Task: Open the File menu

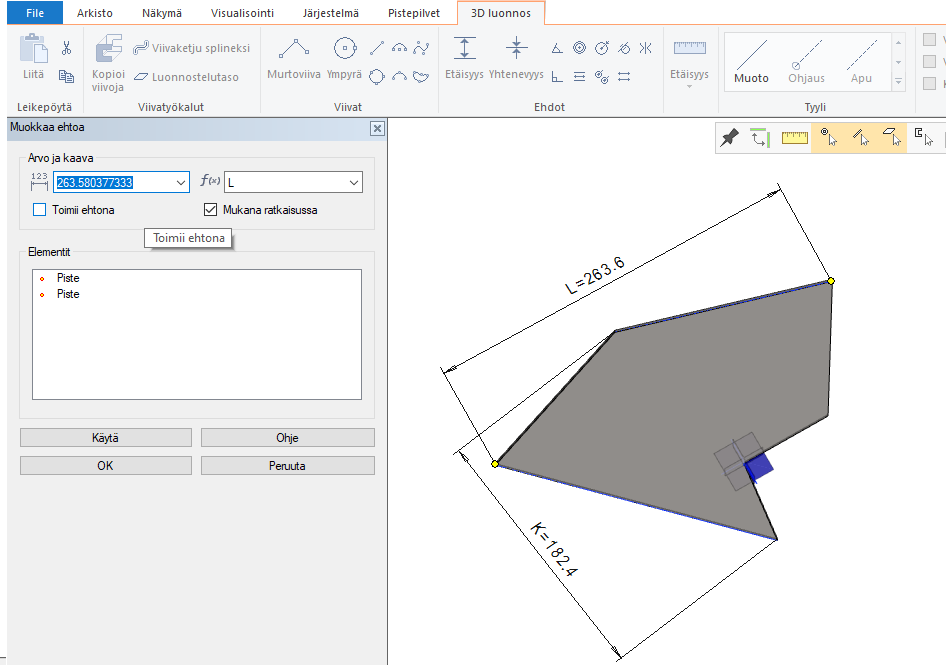Action: tap(34, 13)
